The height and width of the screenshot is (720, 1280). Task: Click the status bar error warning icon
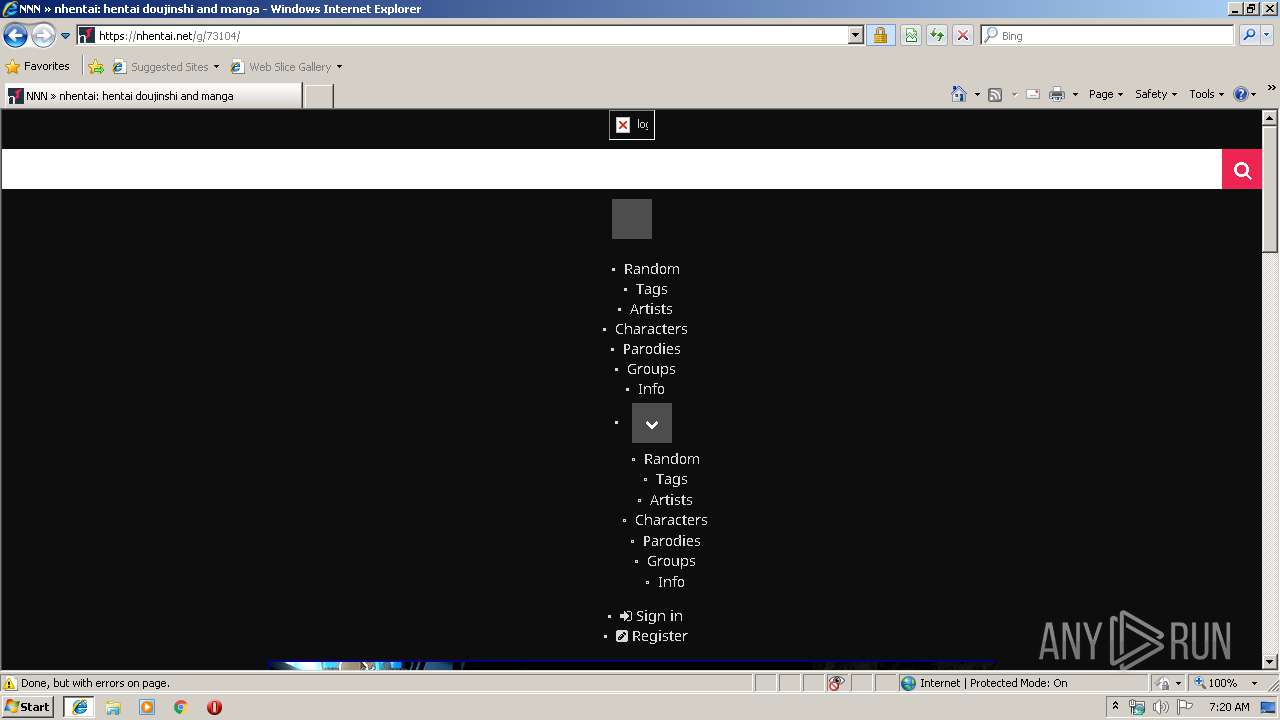(10, 683)
